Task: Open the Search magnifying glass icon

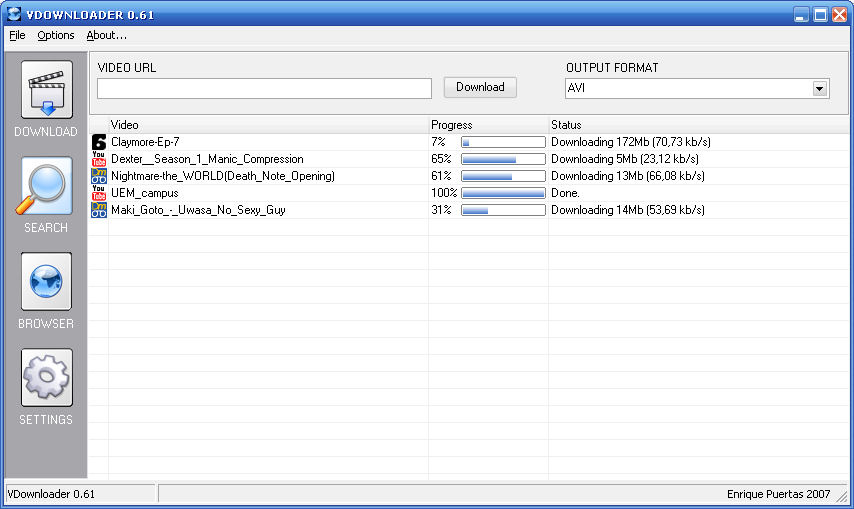Action: click(47, 186)
